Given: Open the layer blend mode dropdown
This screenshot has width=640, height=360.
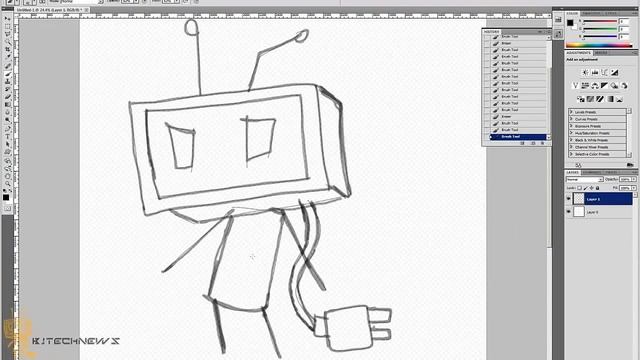Looking at the screenshot, I should 585,179.
